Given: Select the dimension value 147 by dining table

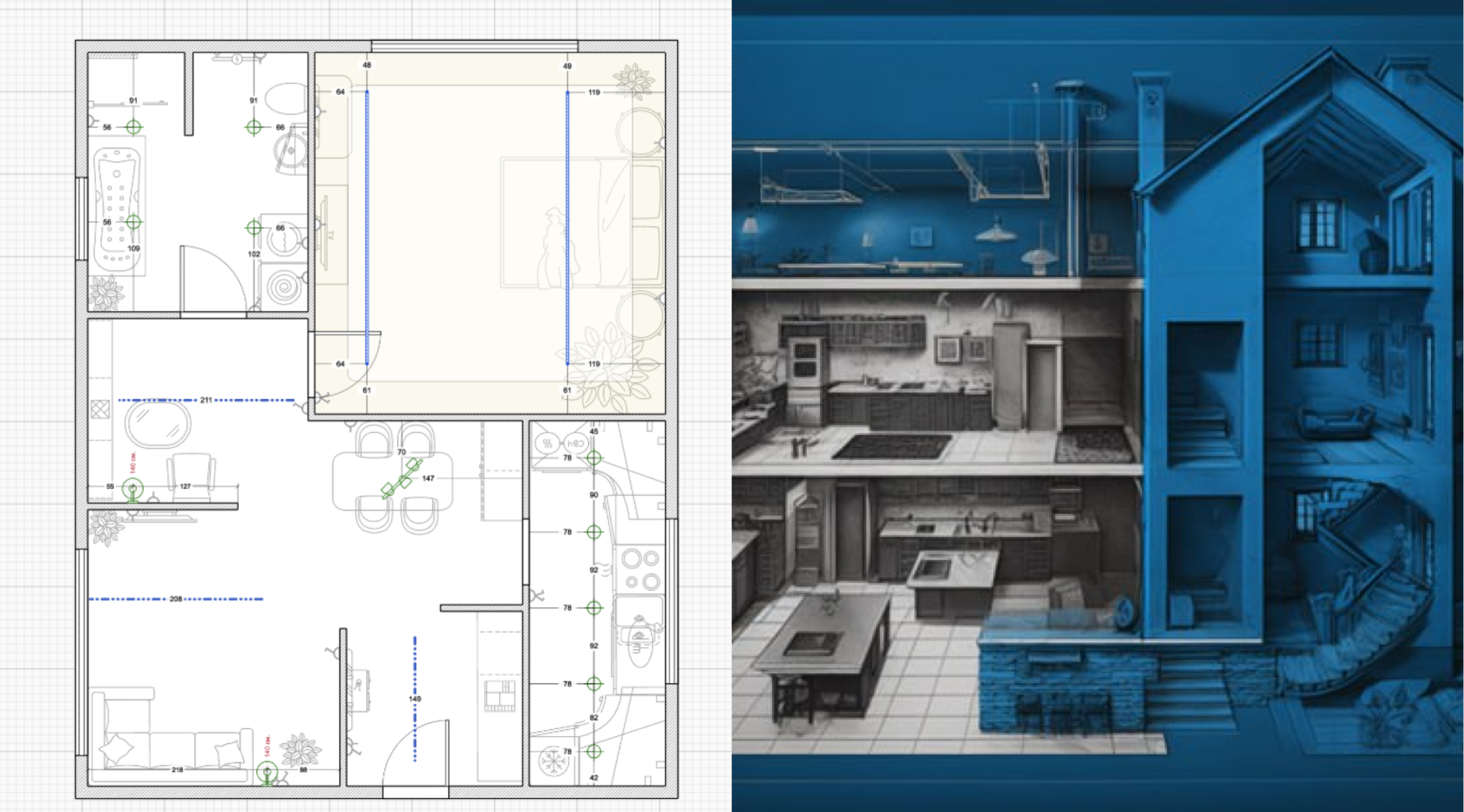Looking at the screenshot, I should click(428, 478).
